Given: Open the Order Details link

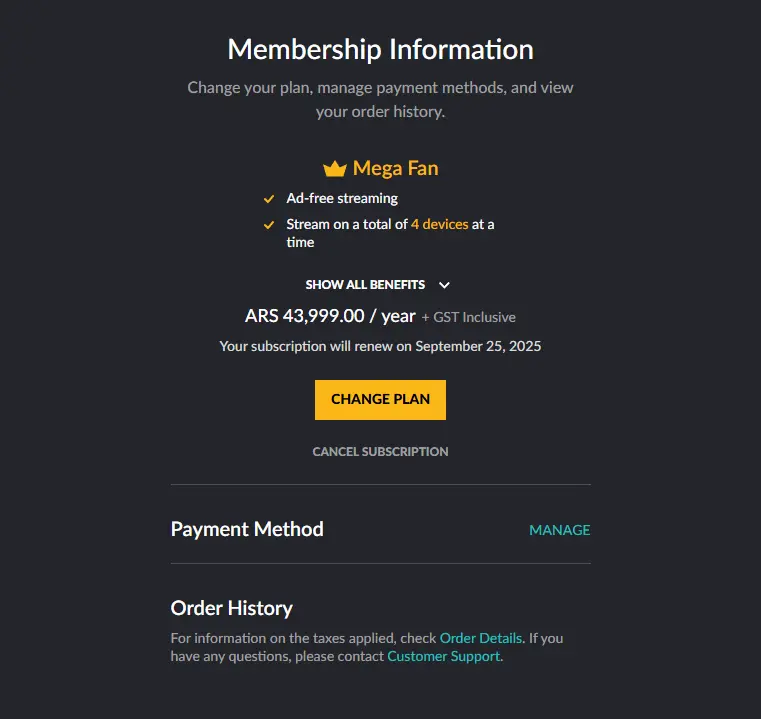Looking at the screenshot, I should pos(480,638).
